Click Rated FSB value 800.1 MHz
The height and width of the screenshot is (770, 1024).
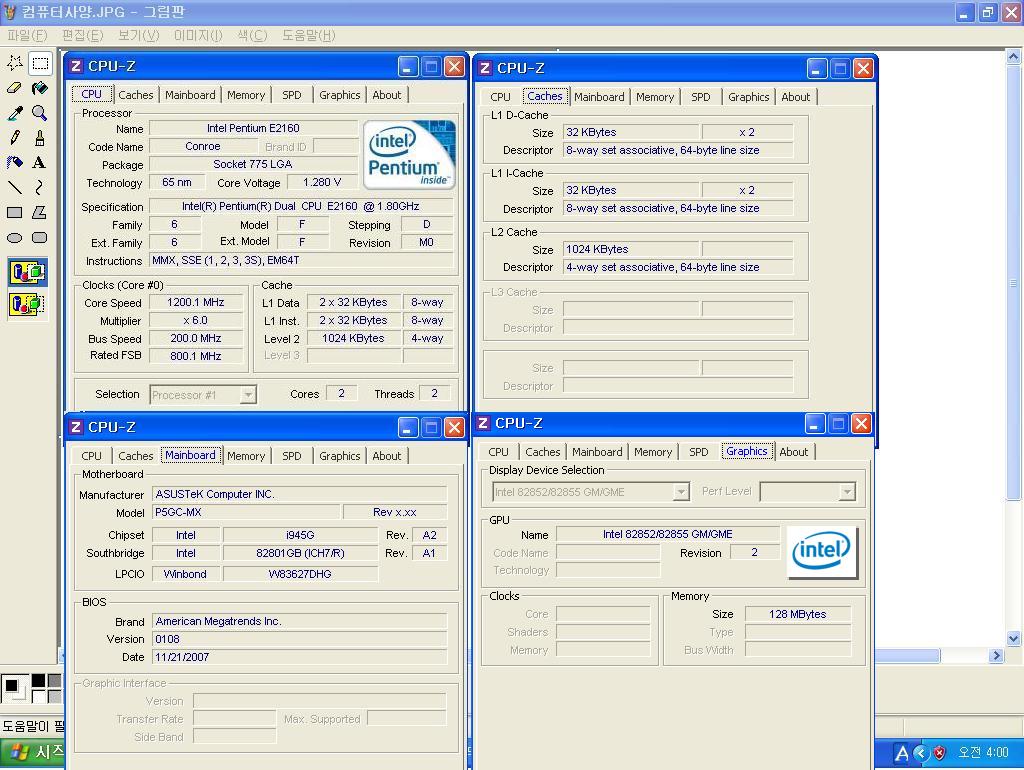[195, 356]
